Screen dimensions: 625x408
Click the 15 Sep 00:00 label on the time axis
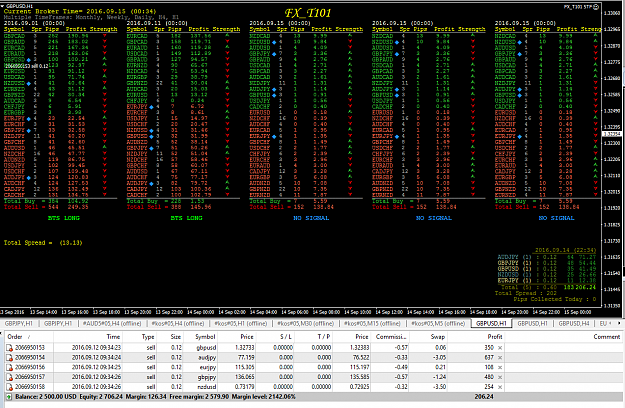(578, 312)
